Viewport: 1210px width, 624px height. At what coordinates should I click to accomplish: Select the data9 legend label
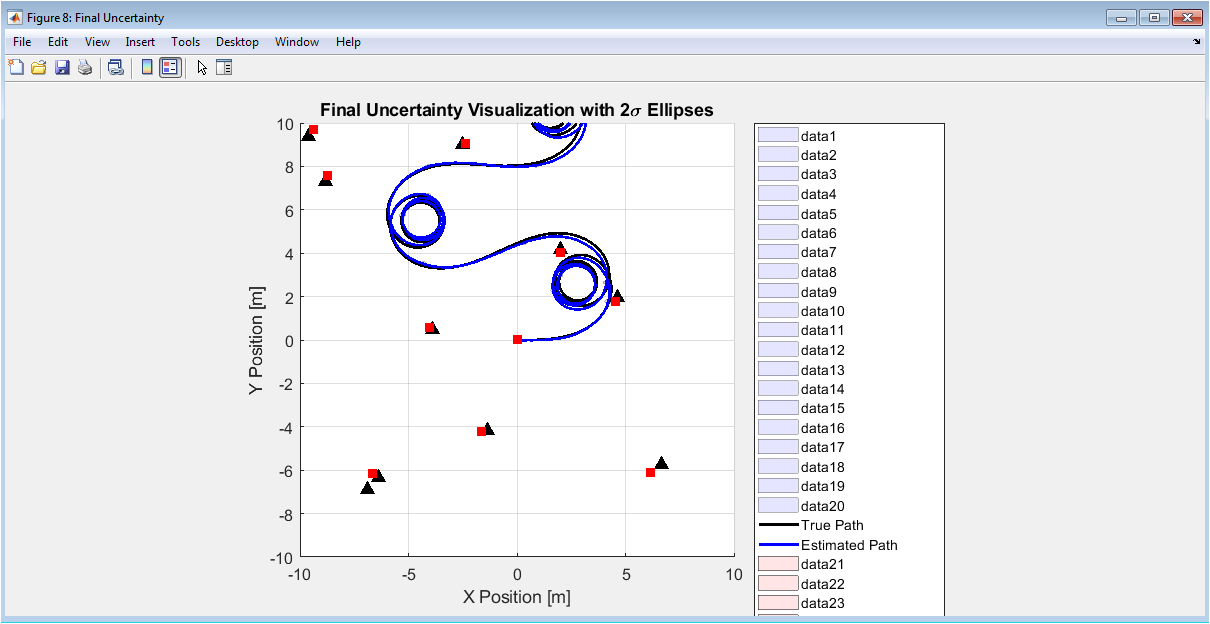pos(819,291)
